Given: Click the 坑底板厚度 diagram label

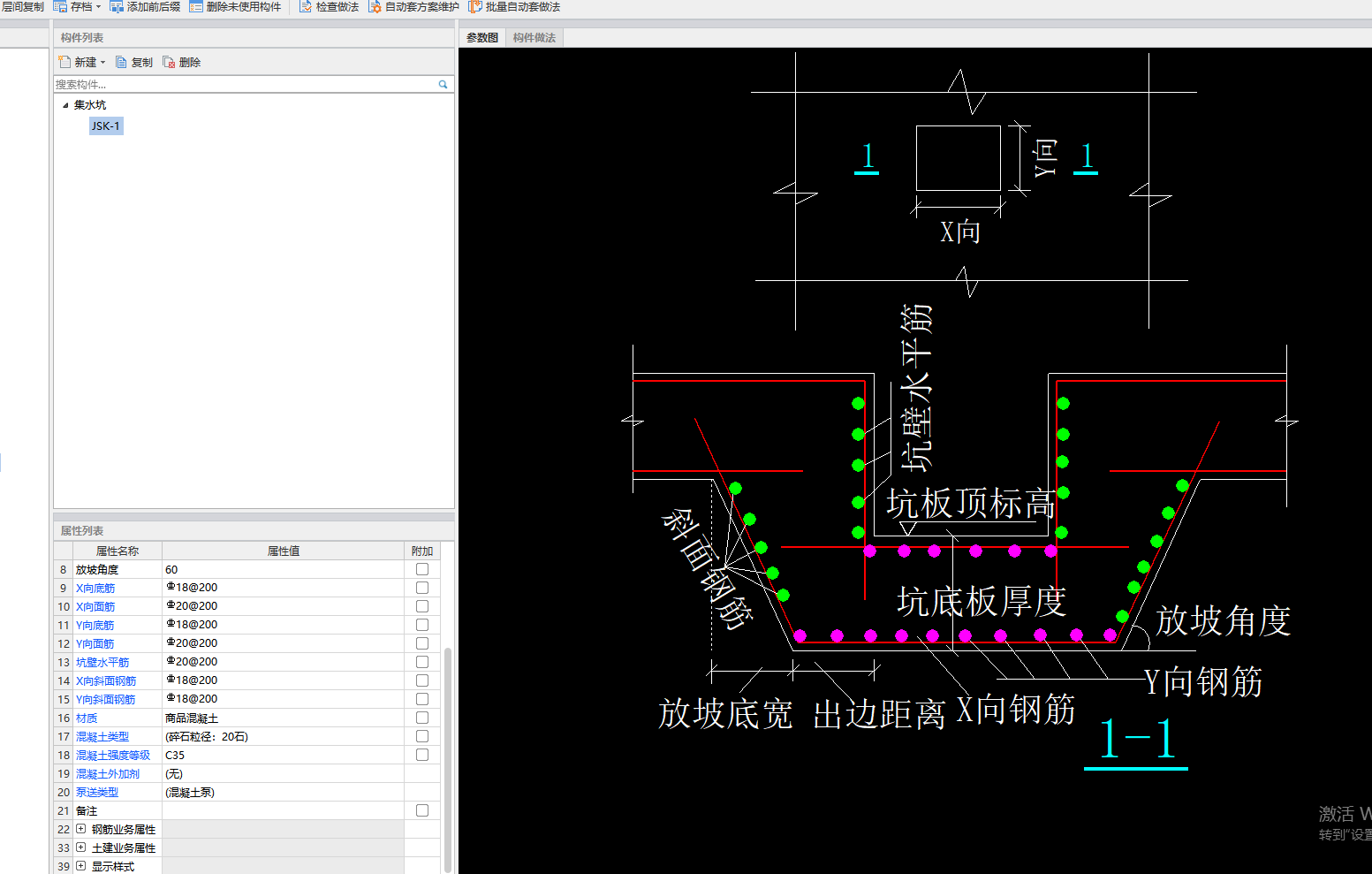Looking at the screenshot, I should 982,602.
